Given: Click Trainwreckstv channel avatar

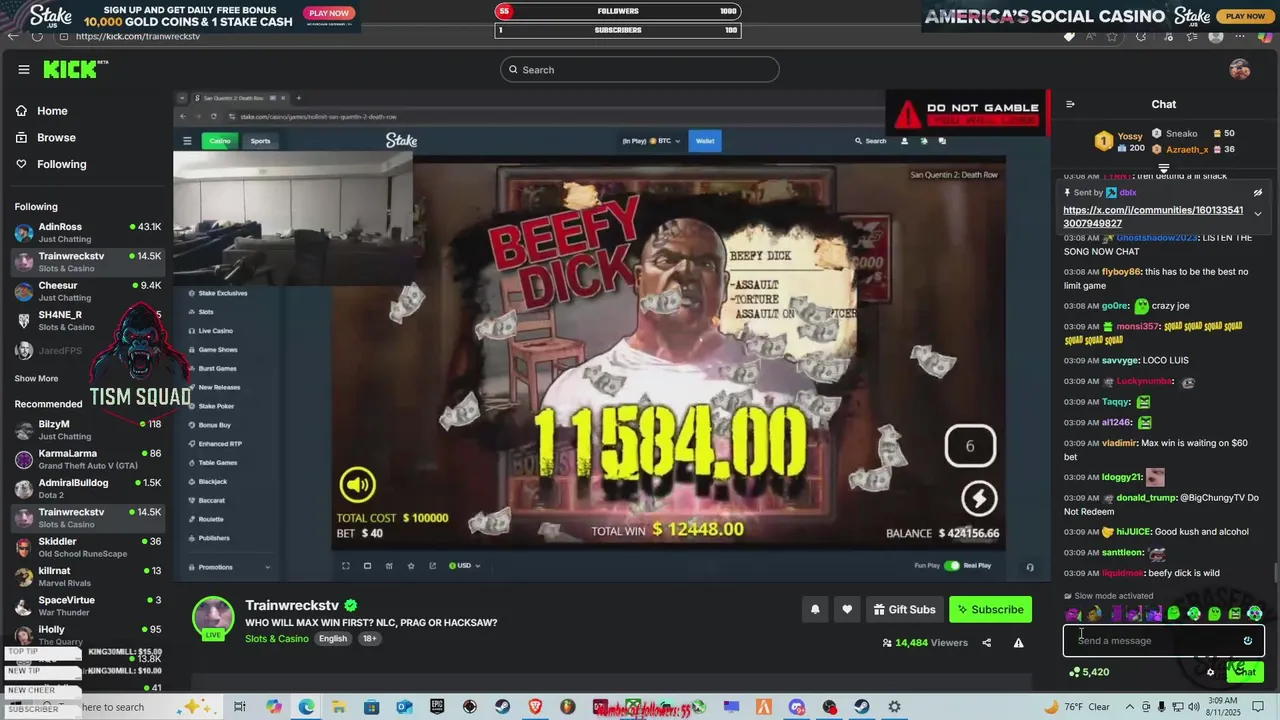Looking at the screenshot, I should tap(213, 617).
